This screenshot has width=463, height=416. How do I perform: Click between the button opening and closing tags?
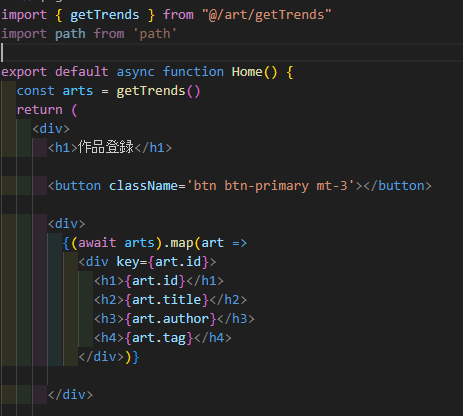pos(363,186)
